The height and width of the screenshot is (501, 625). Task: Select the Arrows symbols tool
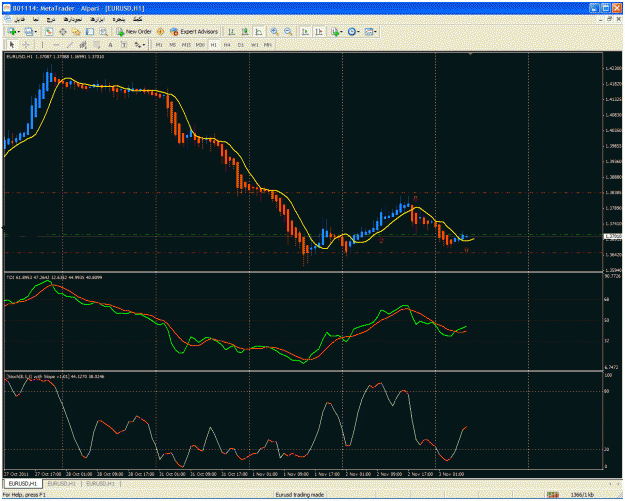coord(138,45)
